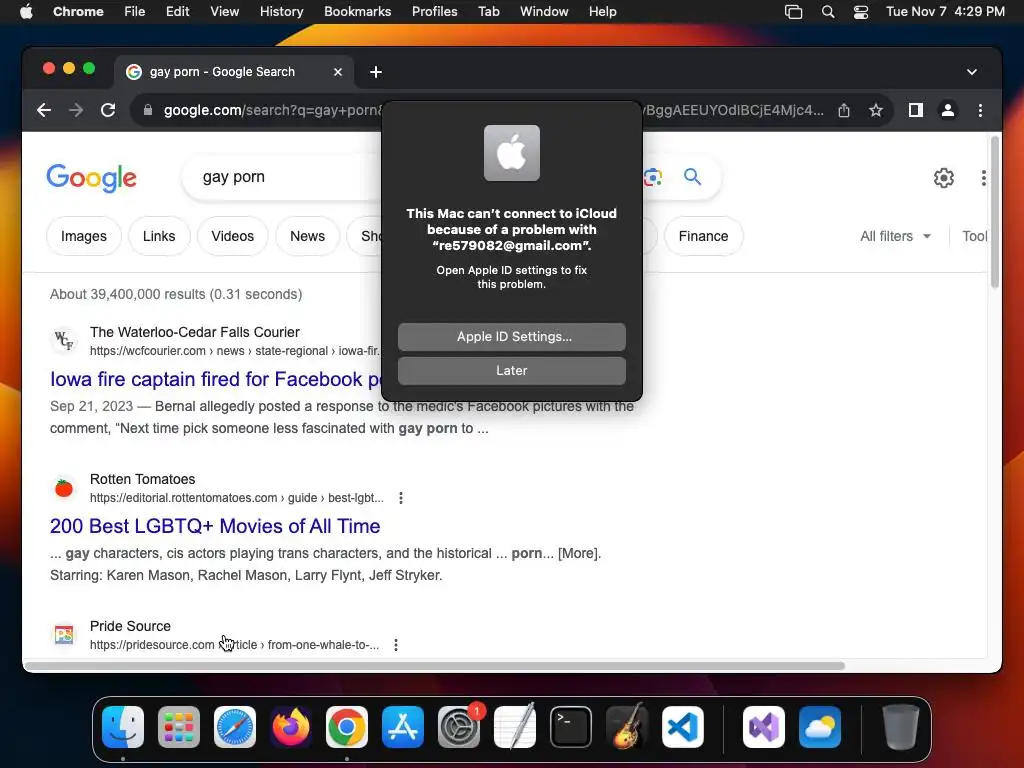This screenshot has height=768, width=1024.
Task: Open Chrome's three-dot menu
Action: (x=980, y=110)
